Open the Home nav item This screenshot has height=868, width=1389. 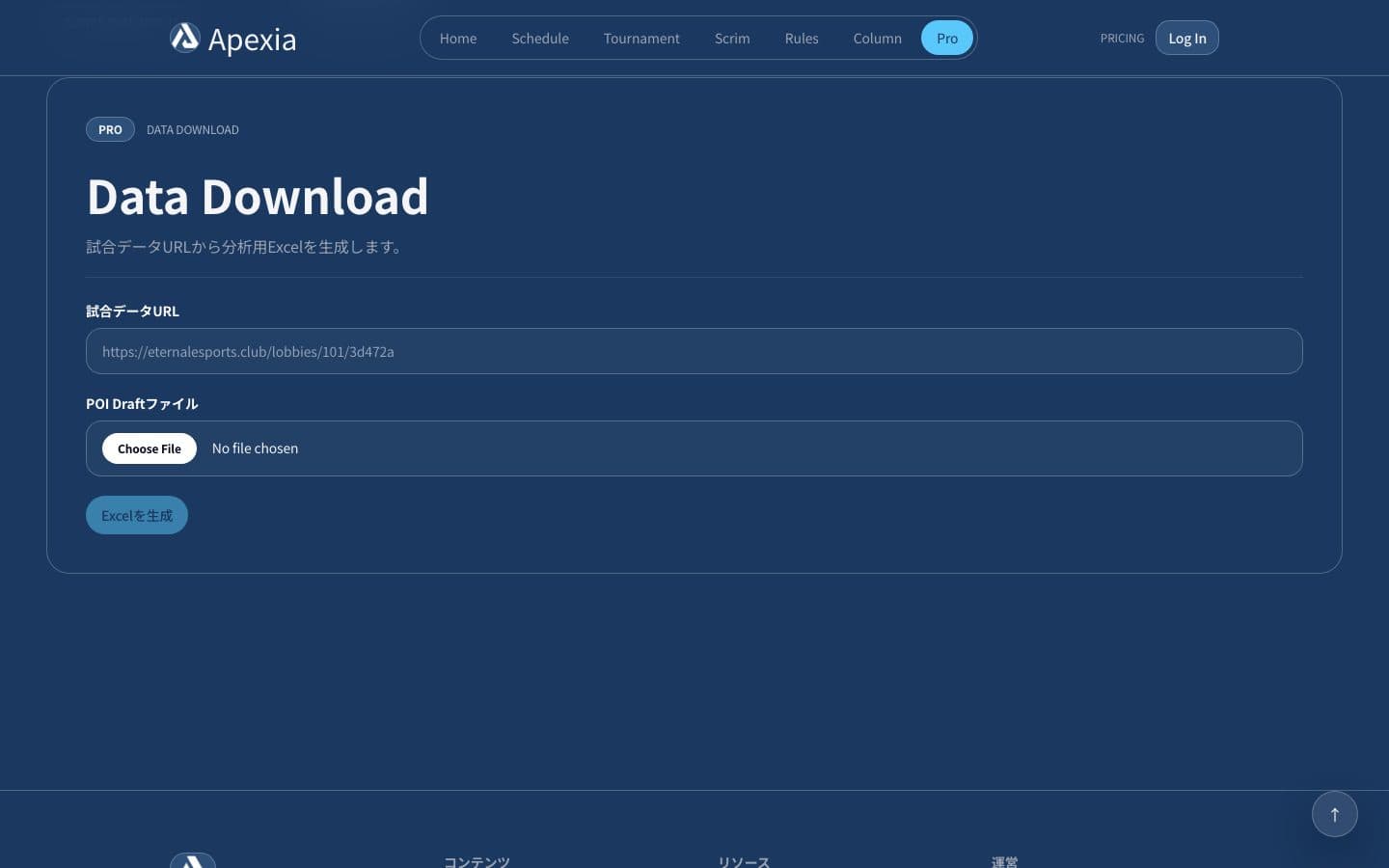point(458,39)
